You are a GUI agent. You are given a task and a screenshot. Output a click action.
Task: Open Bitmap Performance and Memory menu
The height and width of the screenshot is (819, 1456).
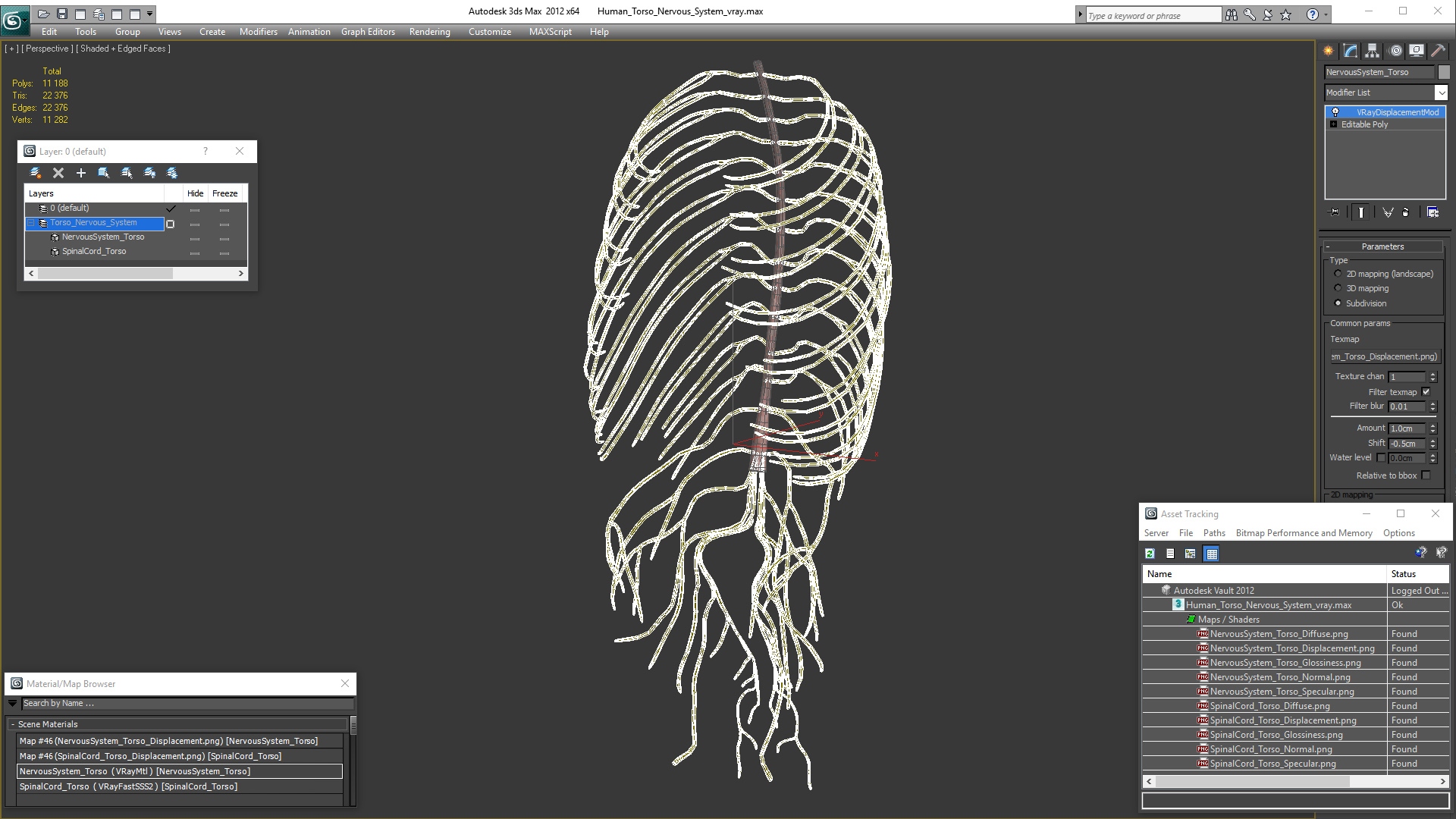[1304, 533]
